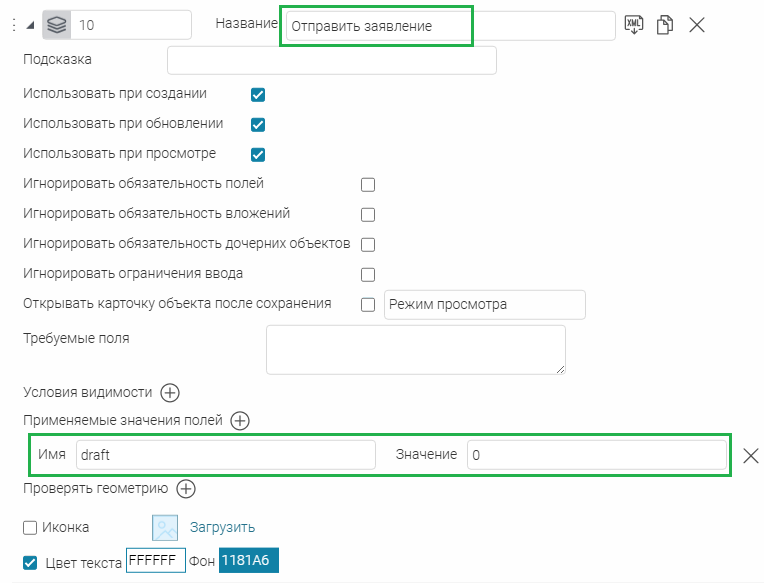Image resolution: width=764 pixels, height=583 pixels.
Task: Click the 'Загрузить' link
Action: (222, 527)
